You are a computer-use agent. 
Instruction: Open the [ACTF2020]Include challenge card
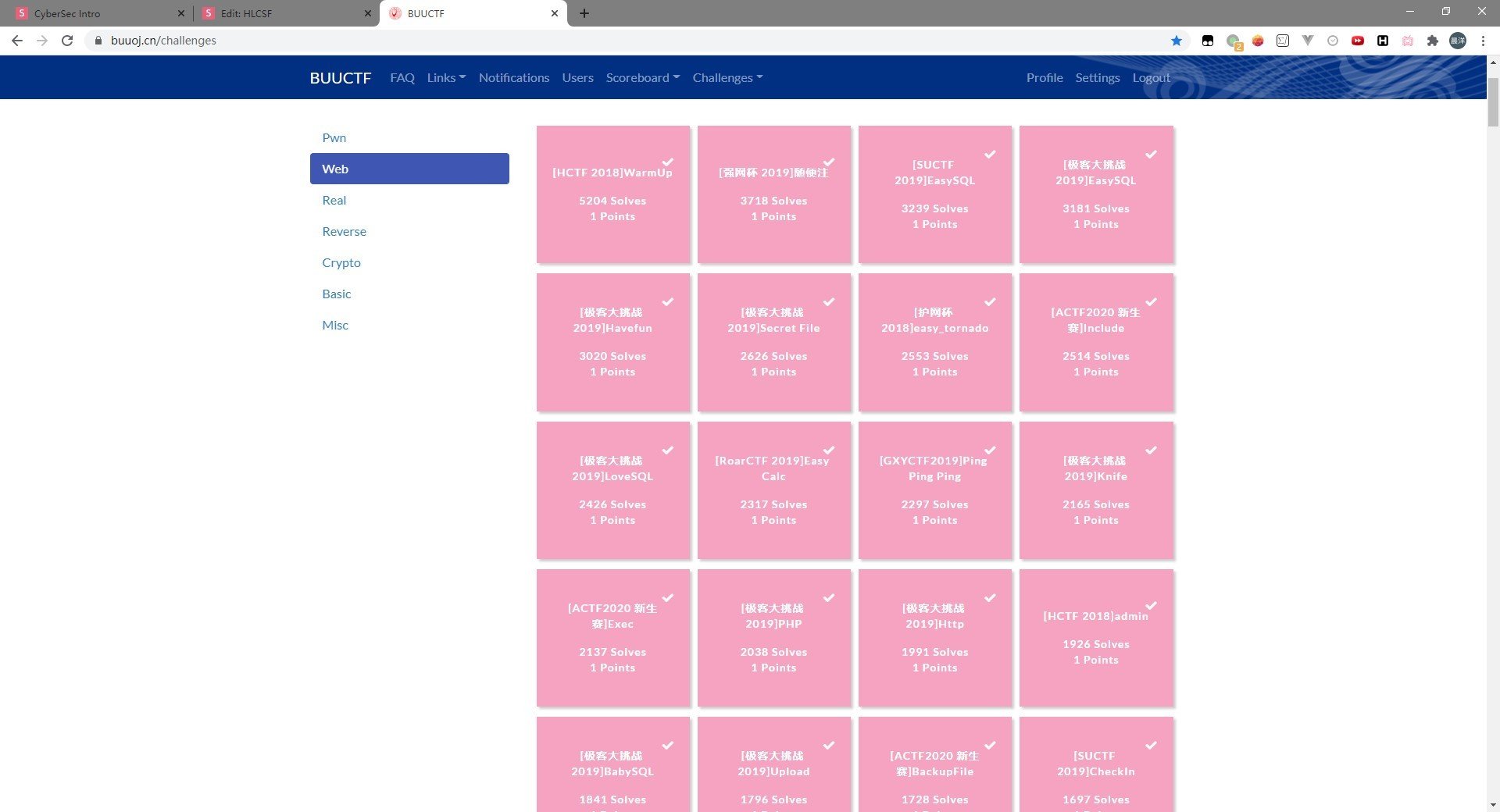click(1096, 342)
